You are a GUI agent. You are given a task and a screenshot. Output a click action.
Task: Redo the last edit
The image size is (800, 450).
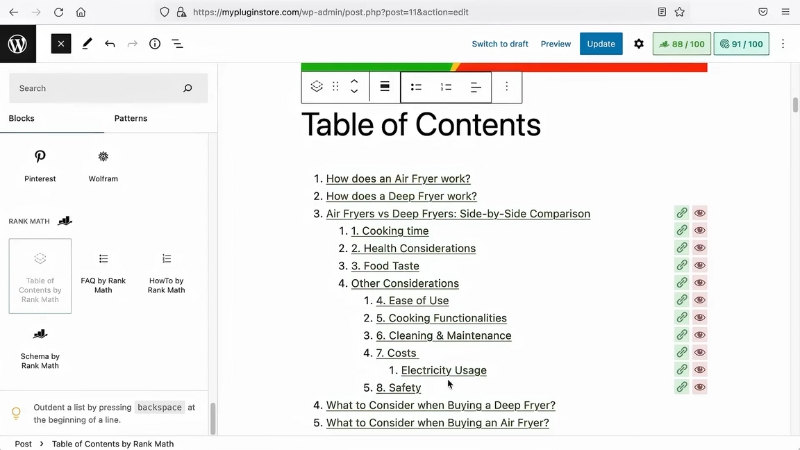[x=132, y=44]
